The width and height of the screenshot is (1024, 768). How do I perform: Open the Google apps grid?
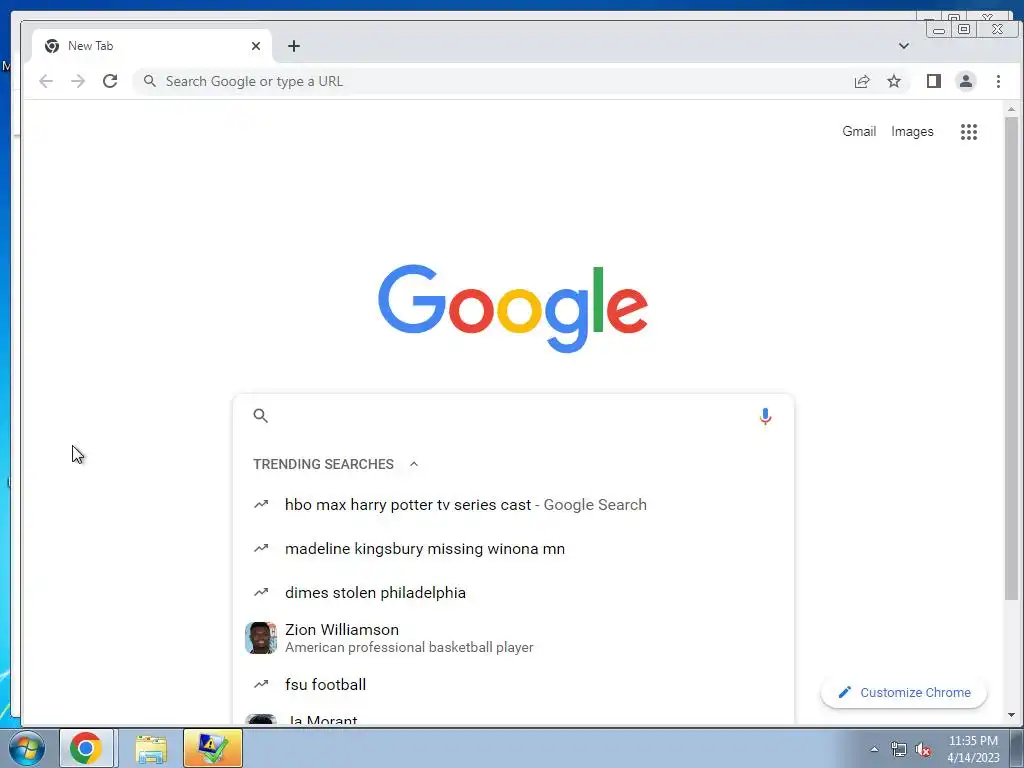point(969,132)
